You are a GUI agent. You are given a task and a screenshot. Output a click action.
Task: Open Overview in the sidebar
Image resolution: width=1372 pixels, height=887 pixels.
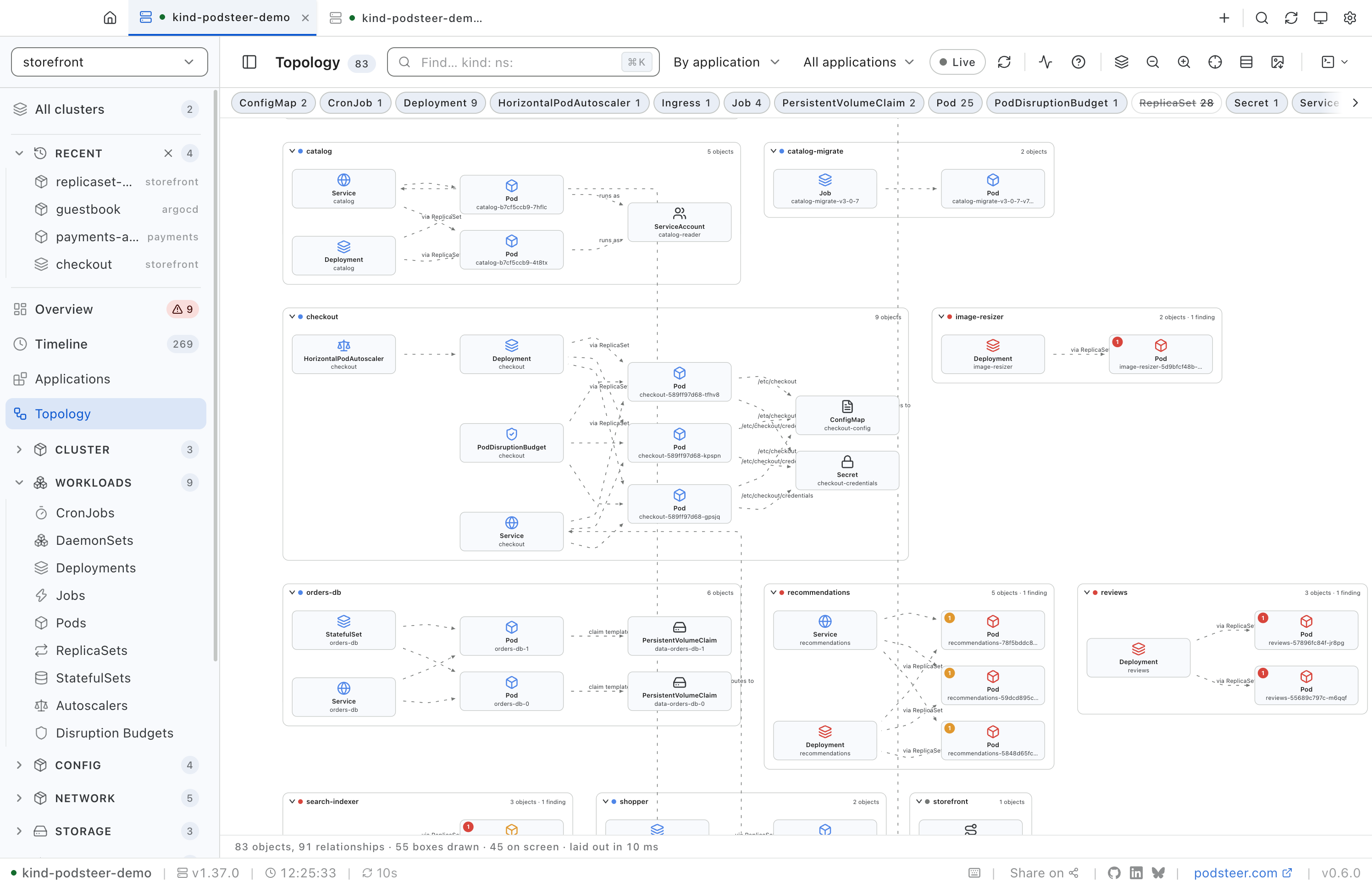(x=106, y=309)
